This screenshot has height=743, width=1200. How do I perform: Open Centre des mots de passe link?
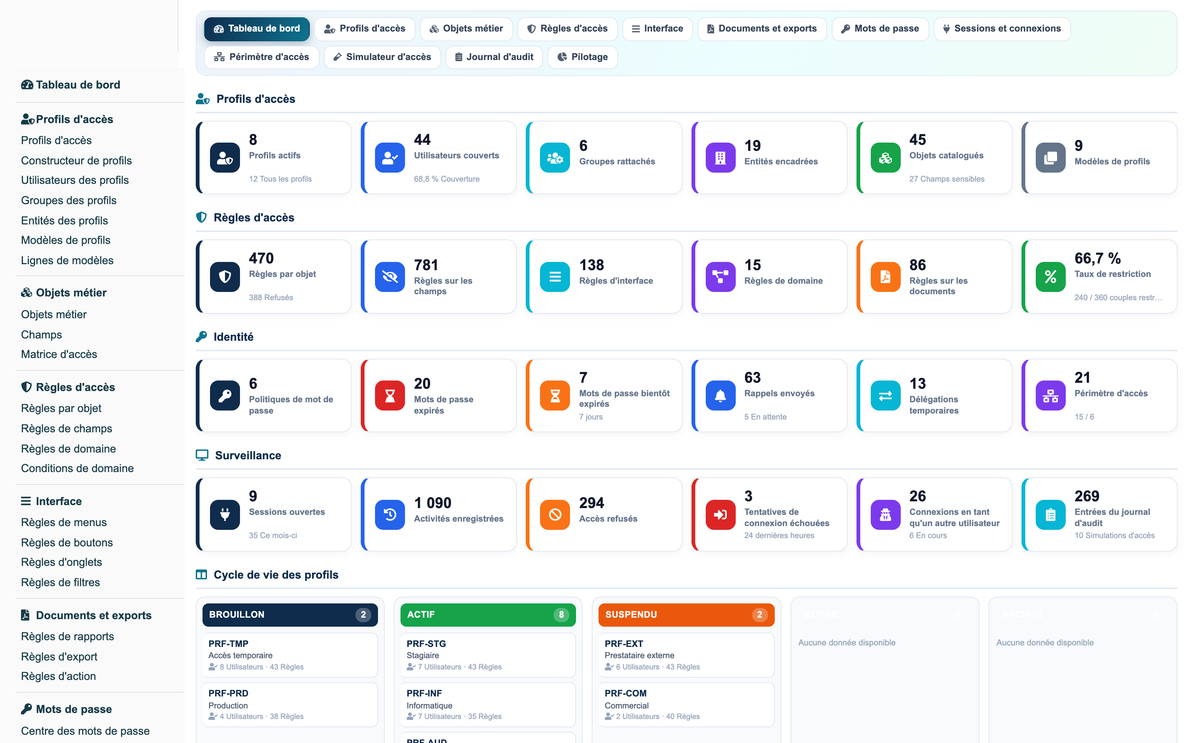click(85, 731)
